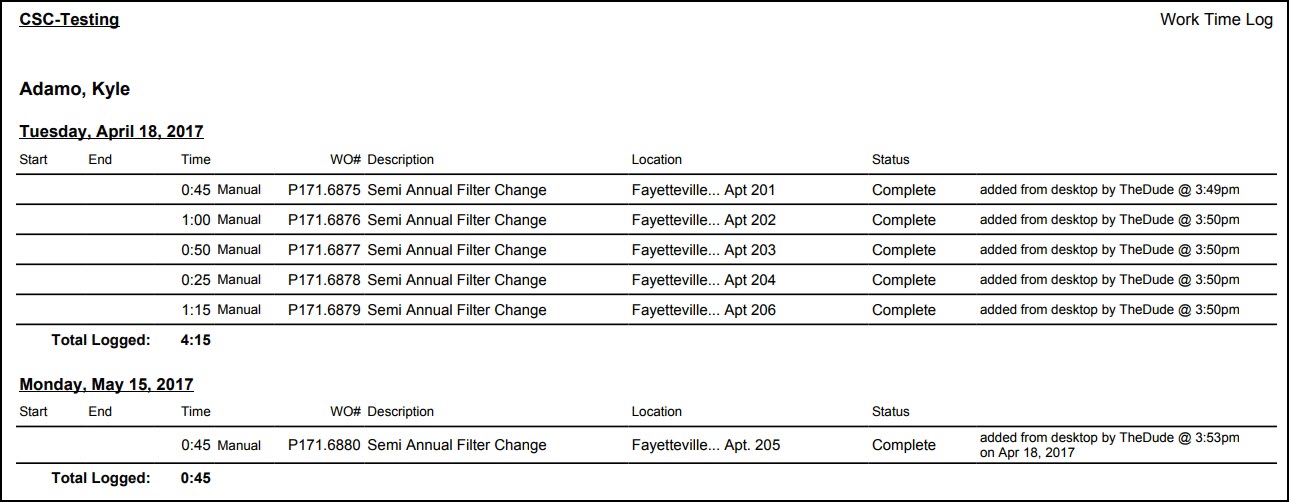1289x502 pixels.
Task: Click work order P171.6877
Action: click(x=324, y=250)
